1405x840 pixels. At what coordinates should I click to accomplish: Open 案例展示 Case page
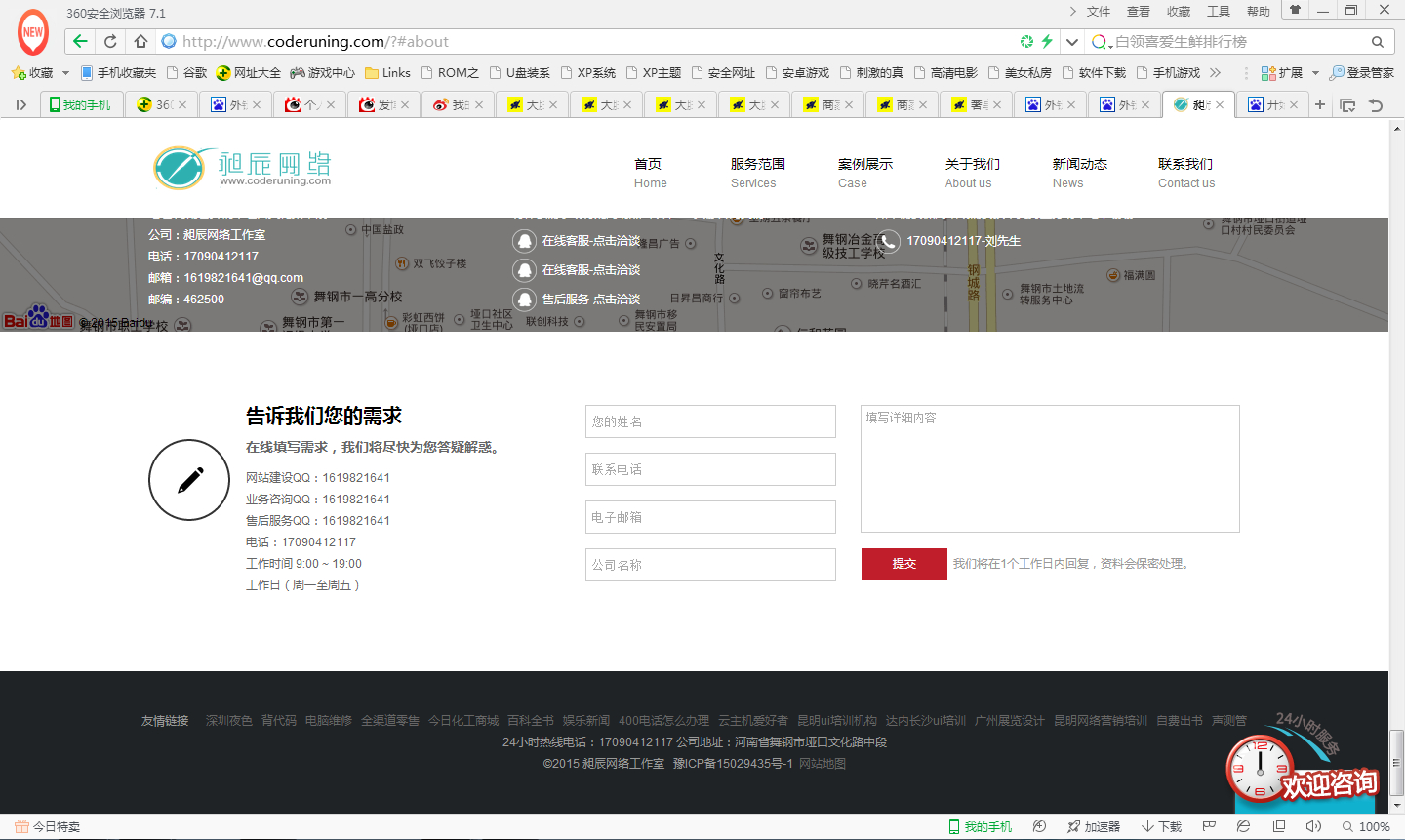click(x=864, y=173)
